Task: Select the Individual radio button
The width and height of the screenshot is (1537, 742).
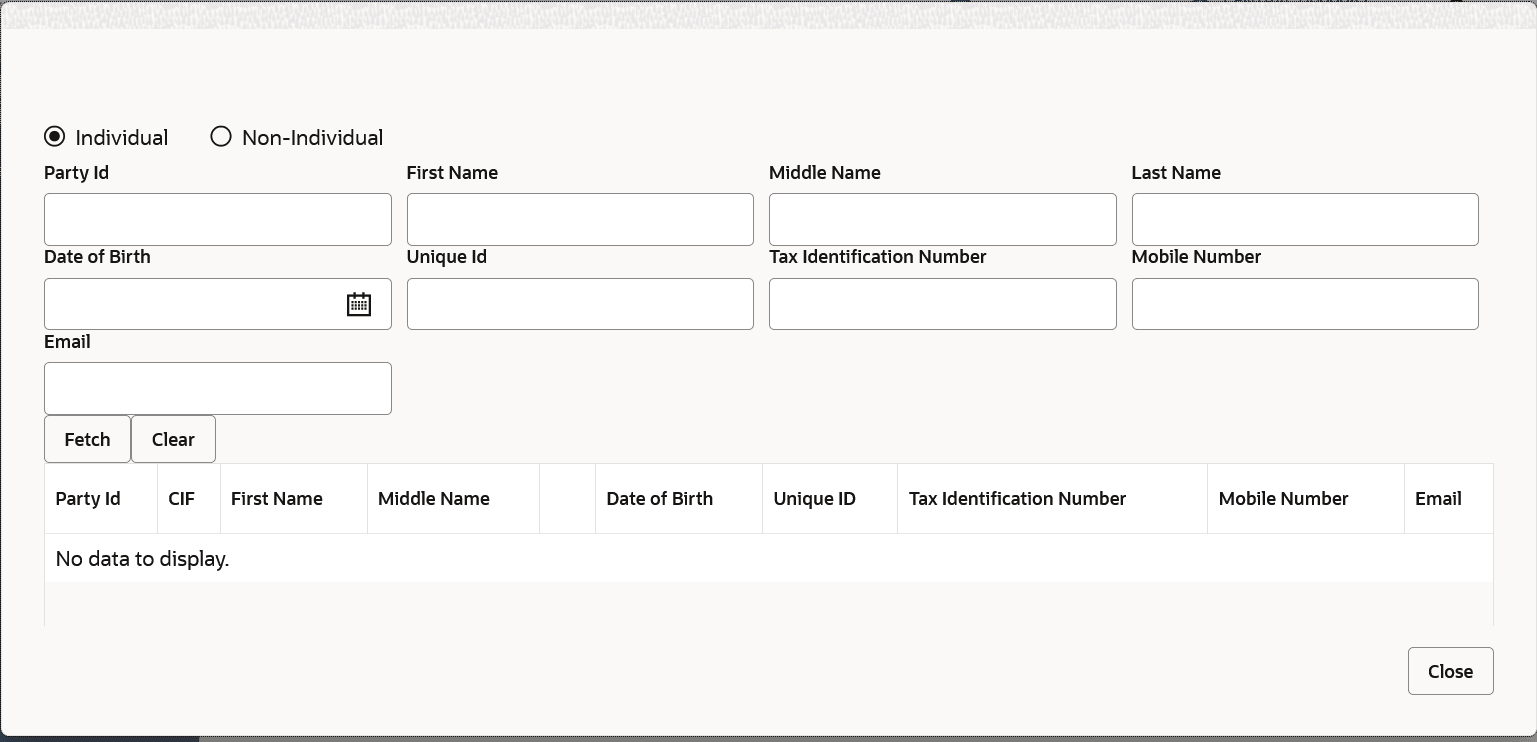Action: pyautogui.click(x=55, y=137)
